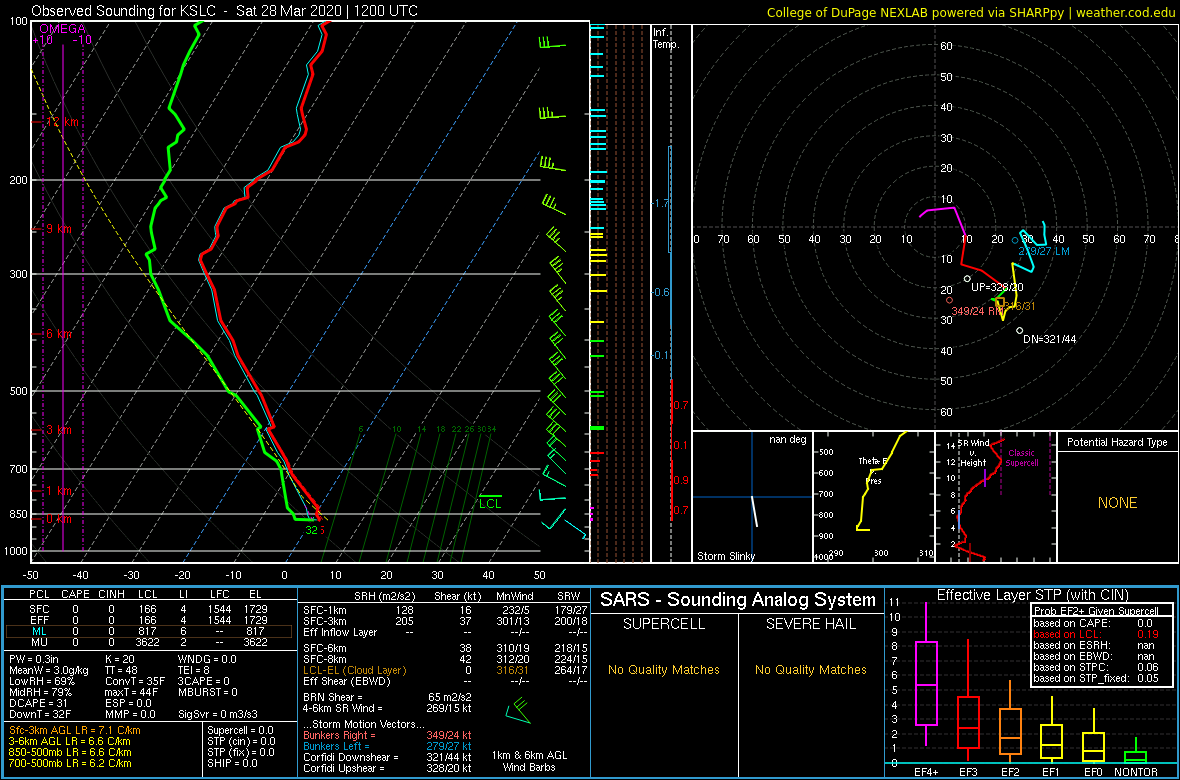Click the MidRH = 79% value
This screenshot has width=1180, height=780.
click(x=41, y=692)
